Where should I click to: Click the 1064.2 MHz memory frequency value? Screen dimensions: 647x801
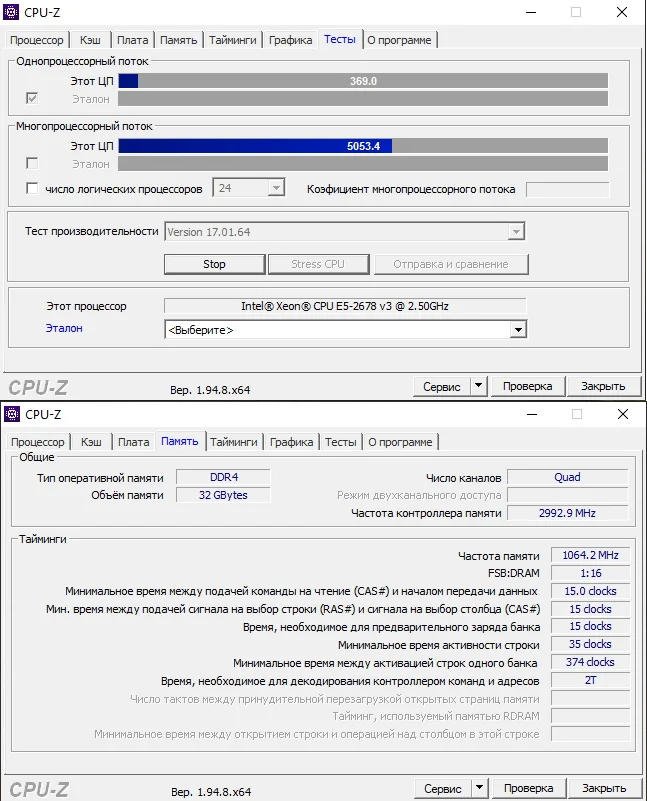pyautogui.click(x=590, y=555)
